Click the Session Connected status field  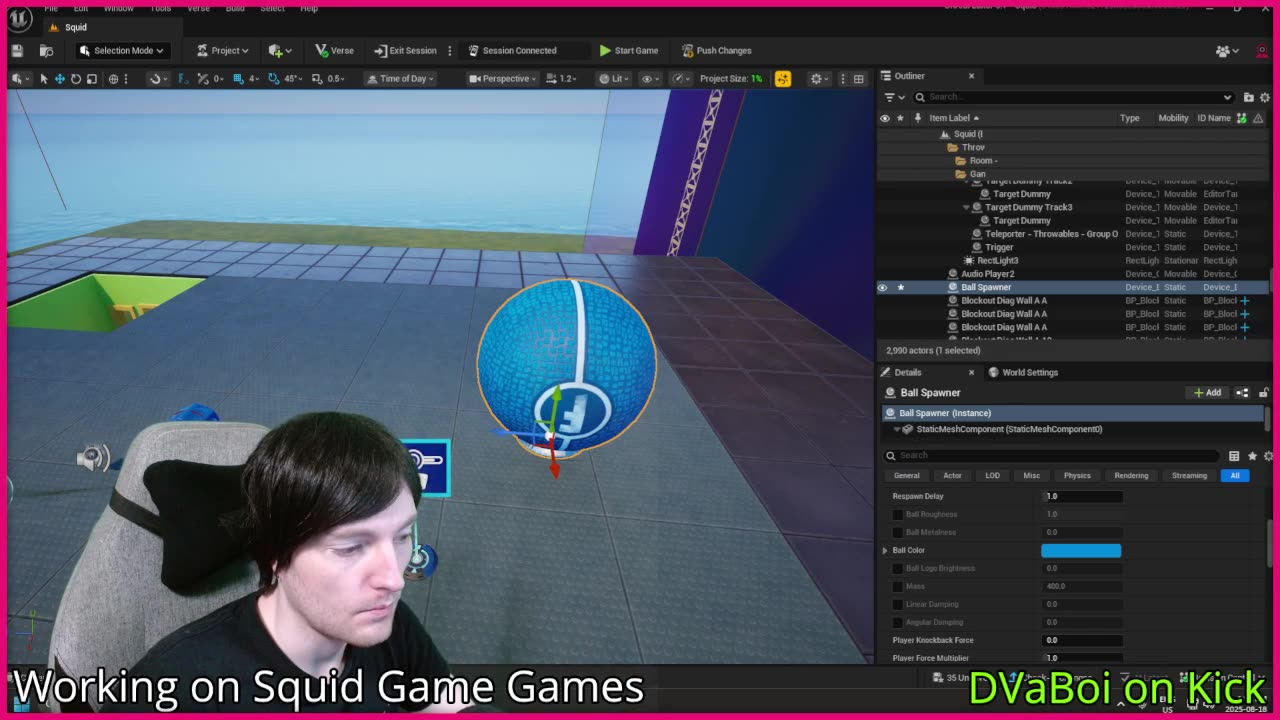click(x=525, y=50)
